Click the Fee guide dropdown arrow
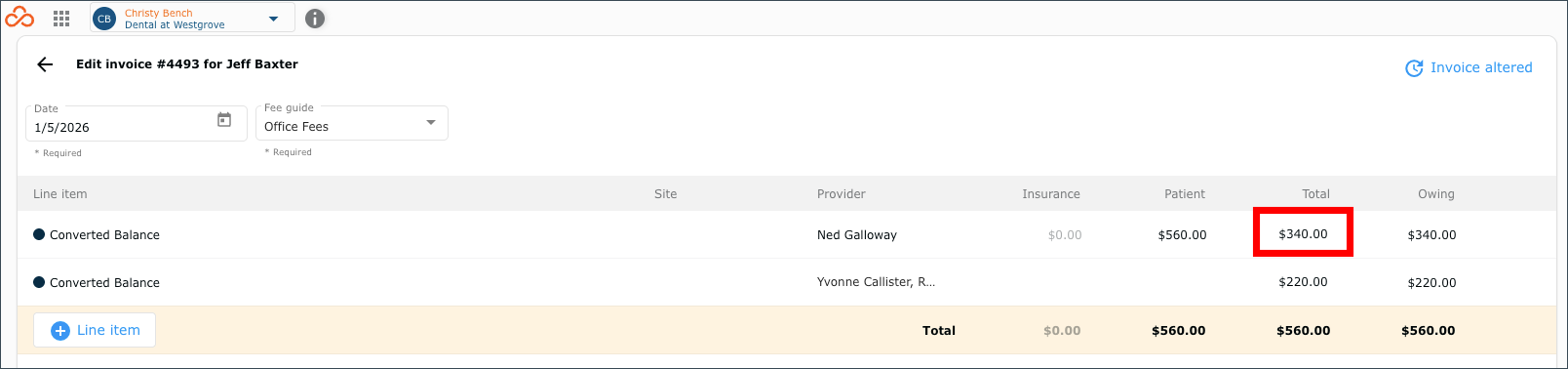 [431, 123]
